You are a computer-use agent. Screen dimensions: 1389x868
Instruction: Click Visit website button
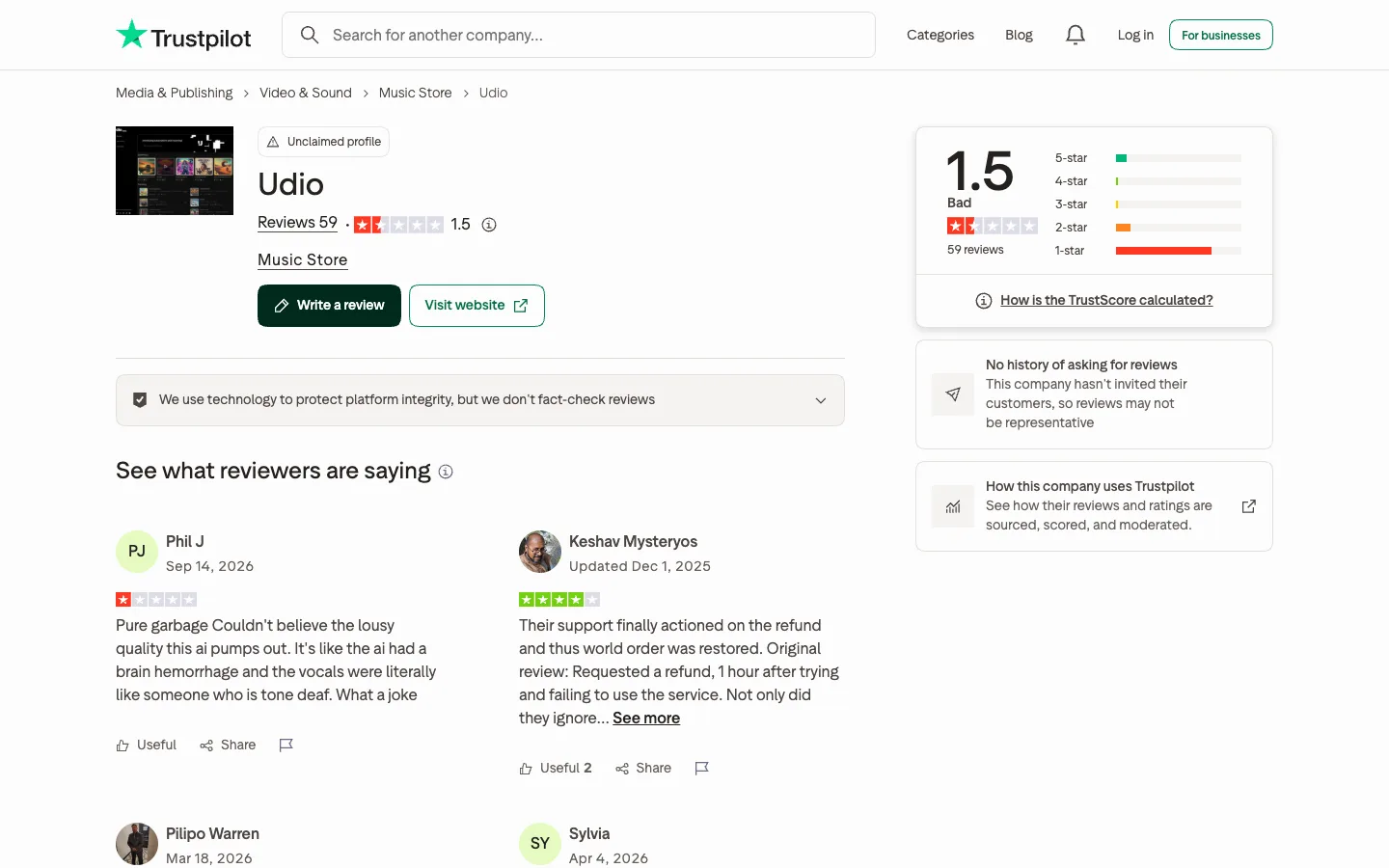(x=477, y=306)
